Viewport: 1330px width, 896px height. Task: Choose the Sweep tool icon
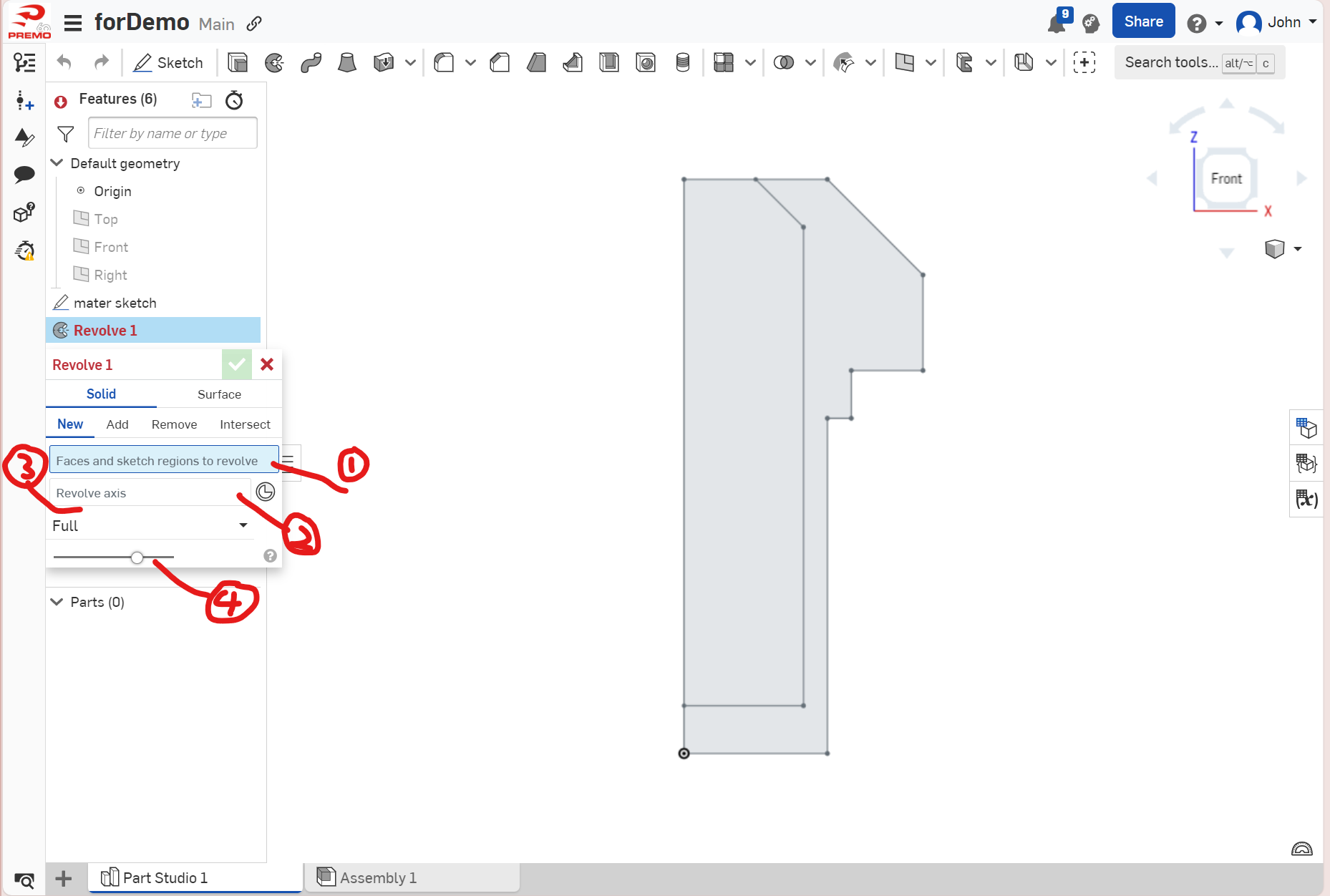311,63
